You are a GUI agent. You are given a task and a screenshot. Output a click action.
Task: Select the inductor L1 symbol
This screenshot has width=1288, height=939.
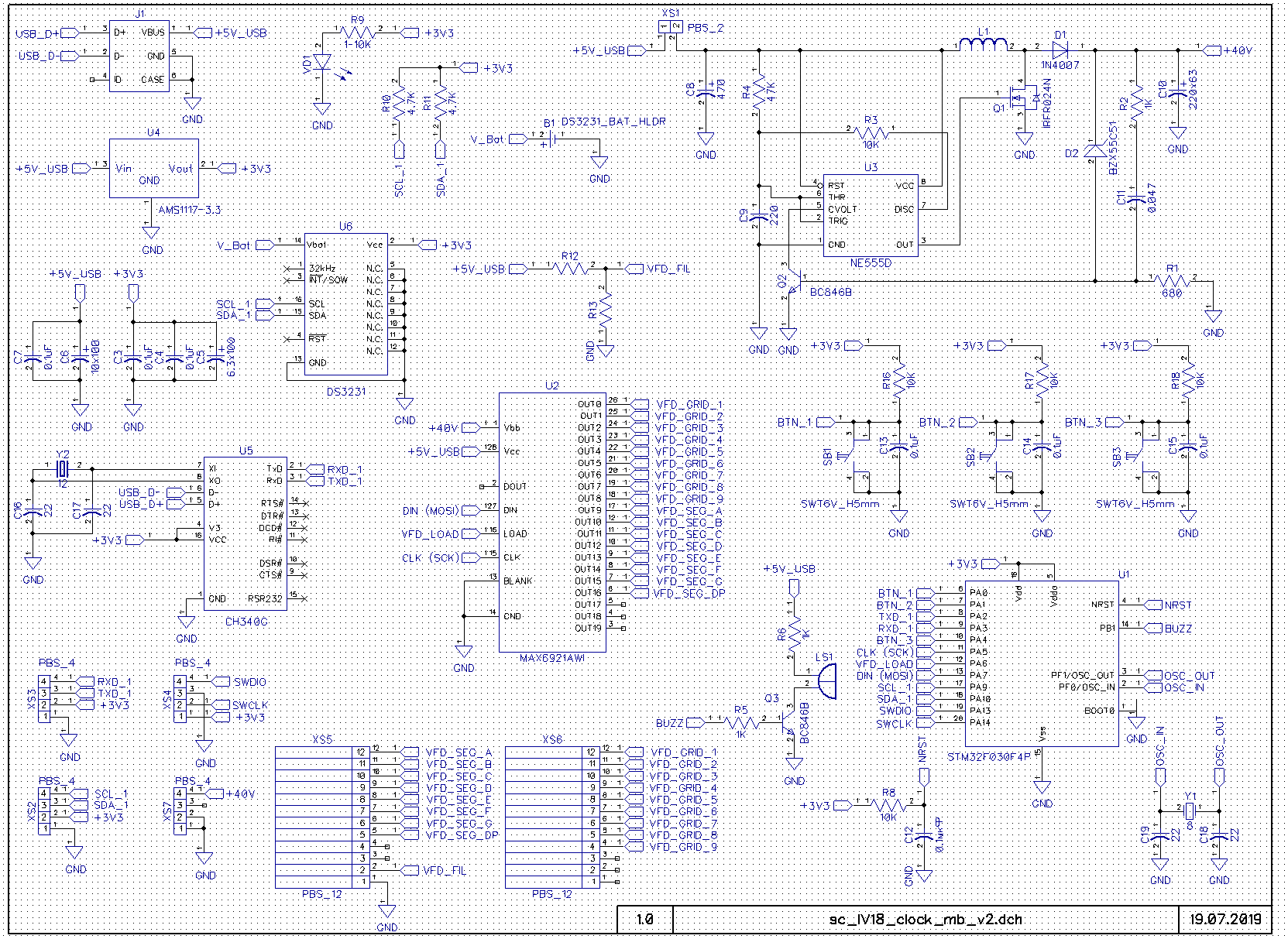pos(983,44)
